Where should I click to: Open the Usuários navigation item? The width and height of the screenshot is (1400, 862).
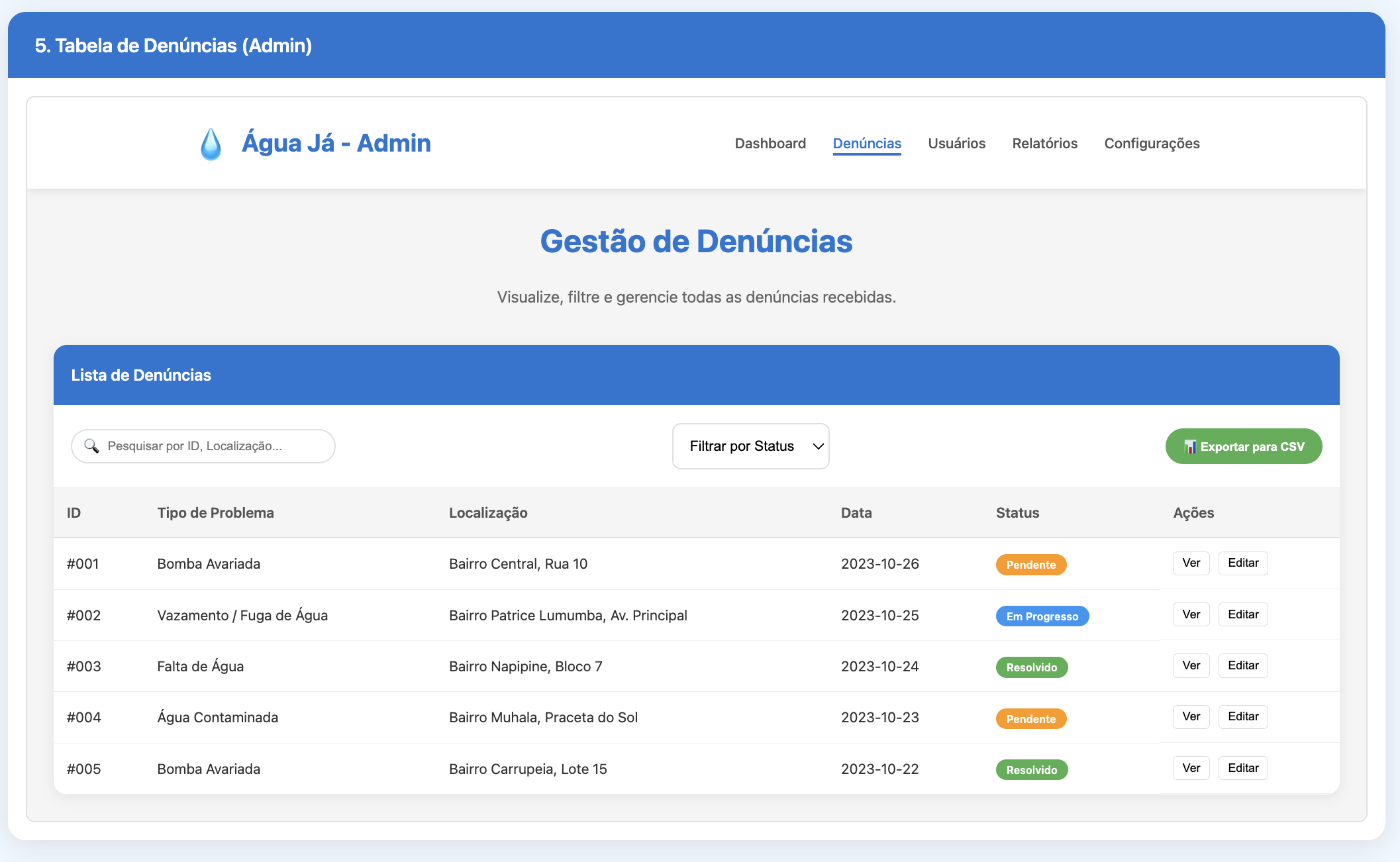tap(956, 144)
